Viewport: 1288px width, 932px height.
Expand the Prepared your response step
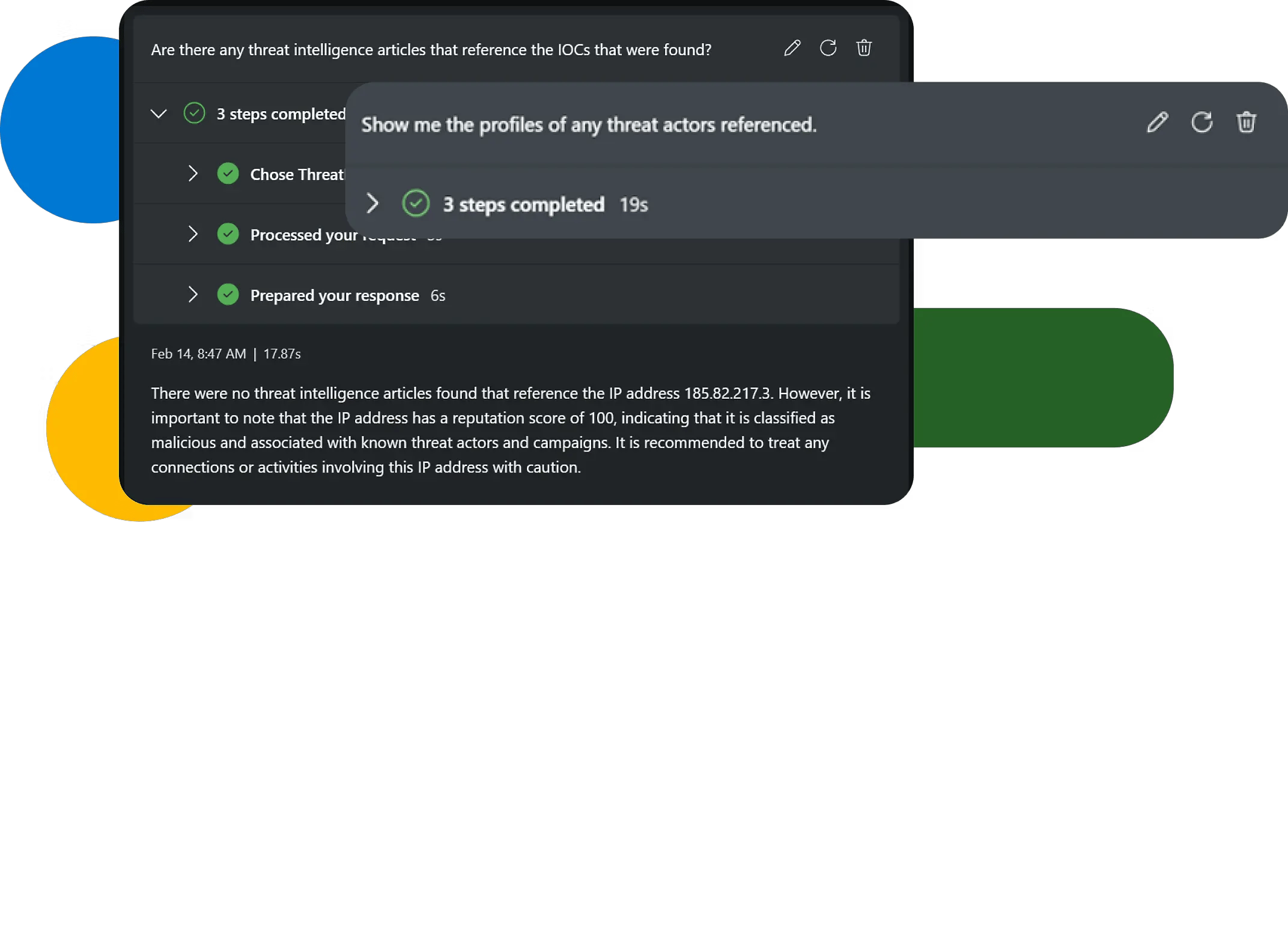coord(193,294)
